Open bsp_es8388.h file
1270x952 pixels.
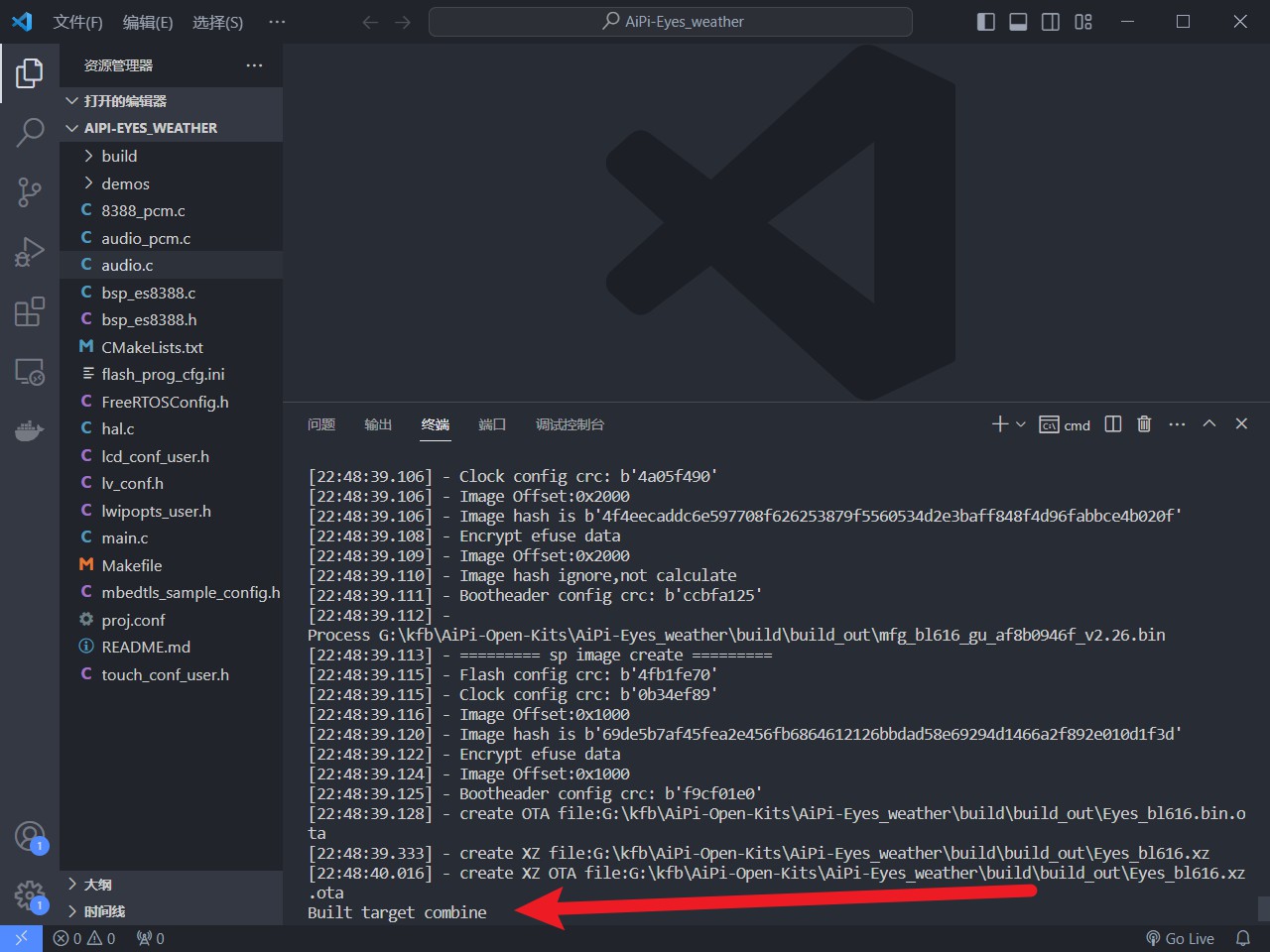pyautogui.click(x=171, y=319)
